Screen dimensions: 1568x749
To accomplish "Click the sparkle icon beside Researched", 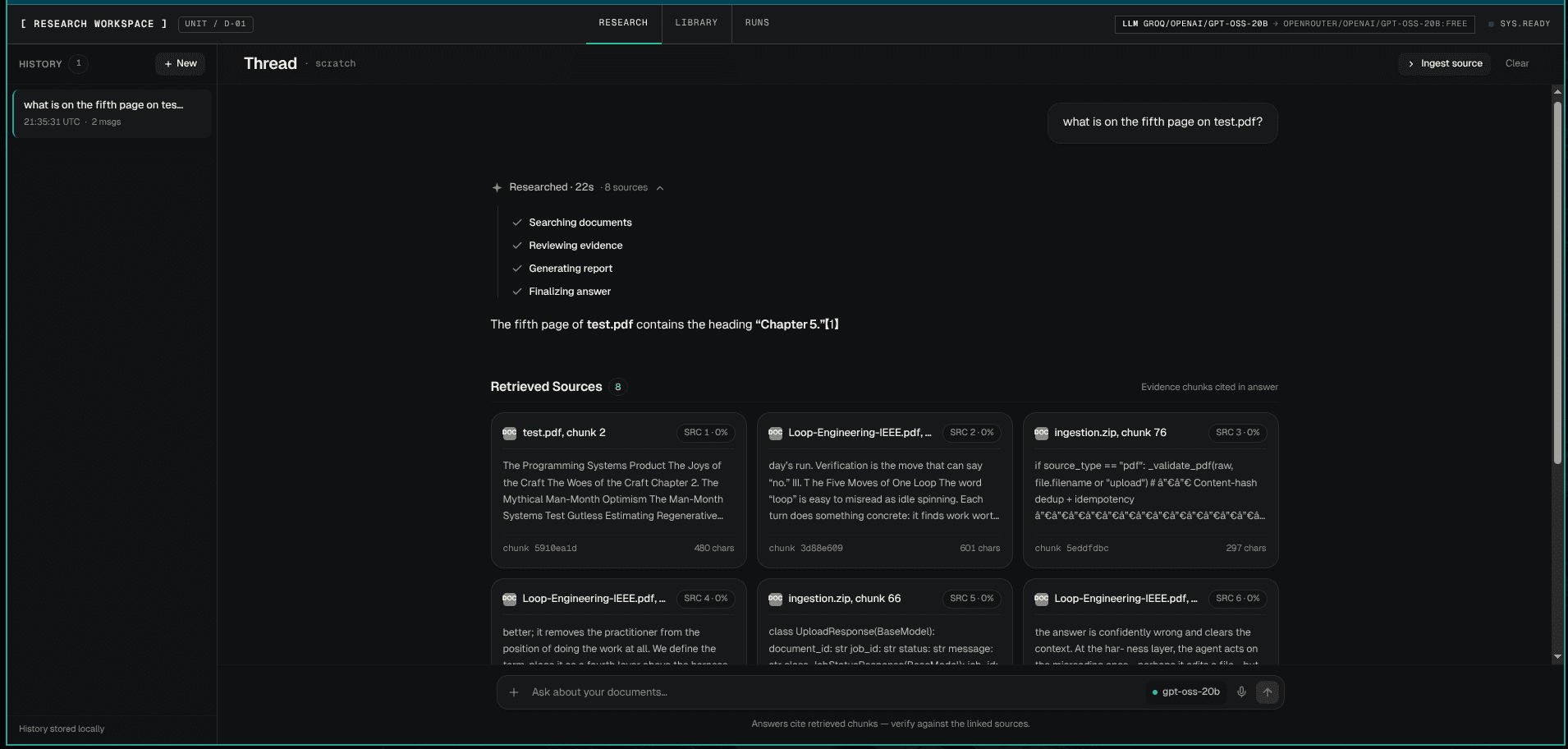I will [x=497, y=187].
